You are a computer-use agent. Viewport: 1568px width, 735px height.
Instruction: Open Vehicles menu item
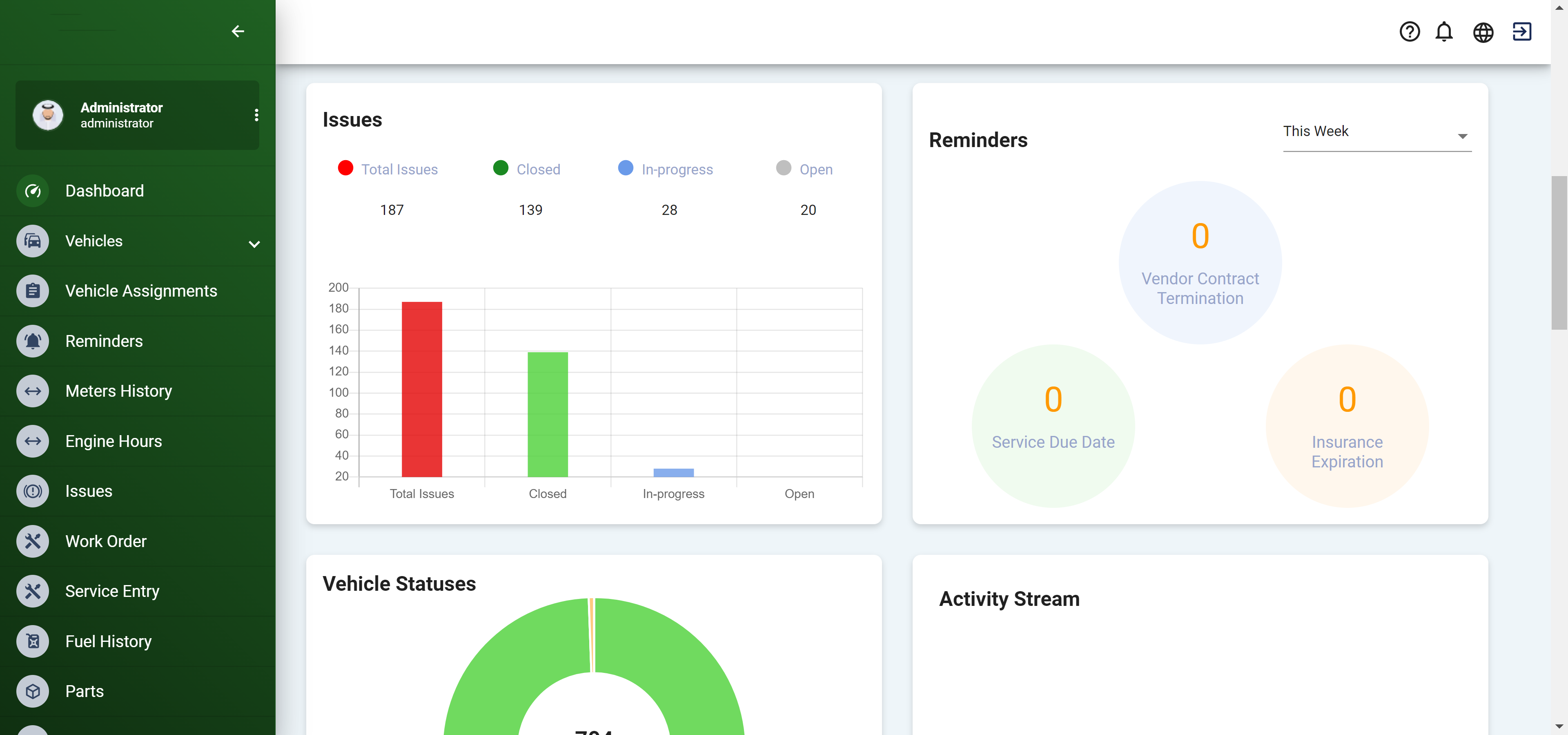138,241
